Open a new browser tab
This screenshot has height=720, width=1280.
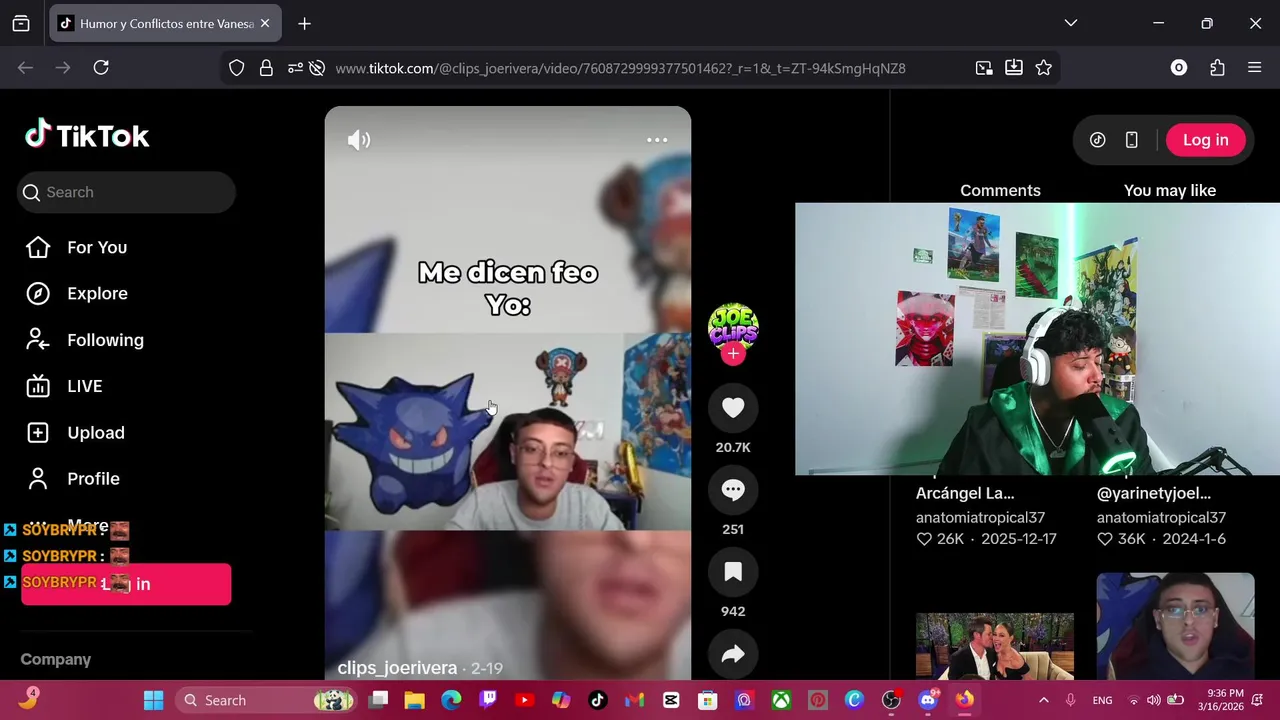click(x=305, y=23)
